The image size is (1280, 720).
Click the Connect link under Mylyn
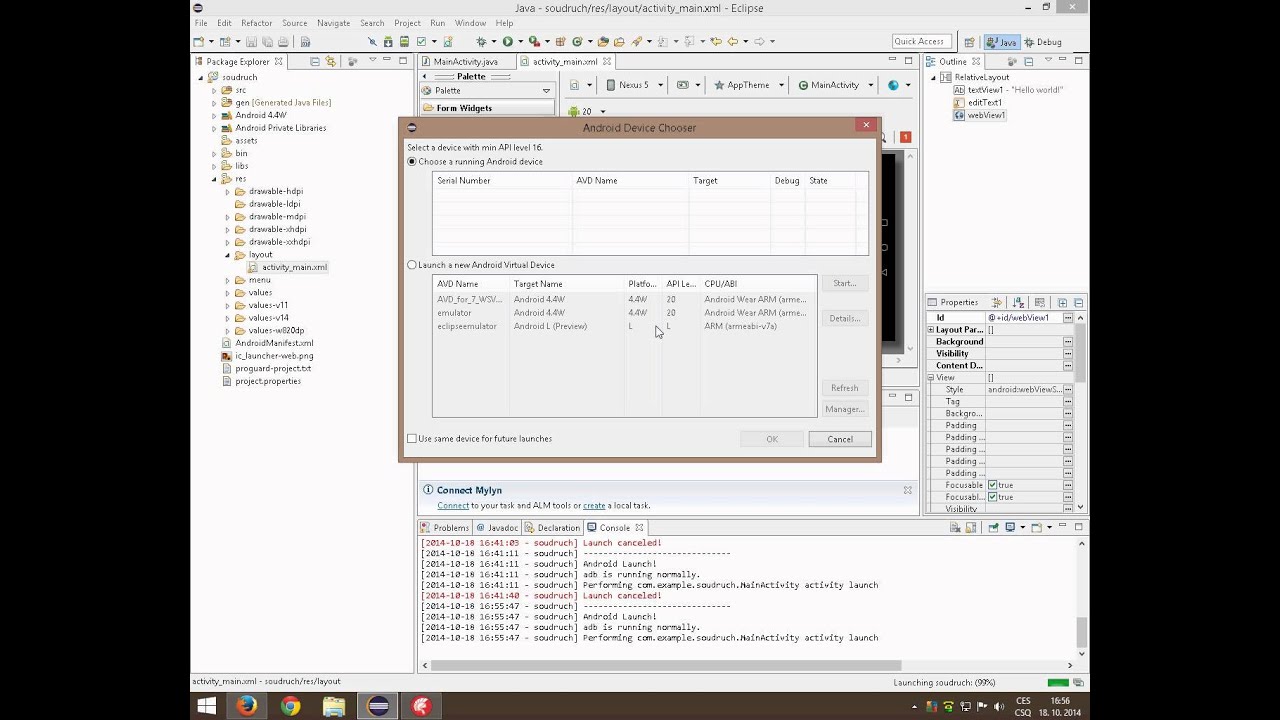pyautogui.click(x=453, y=506)
